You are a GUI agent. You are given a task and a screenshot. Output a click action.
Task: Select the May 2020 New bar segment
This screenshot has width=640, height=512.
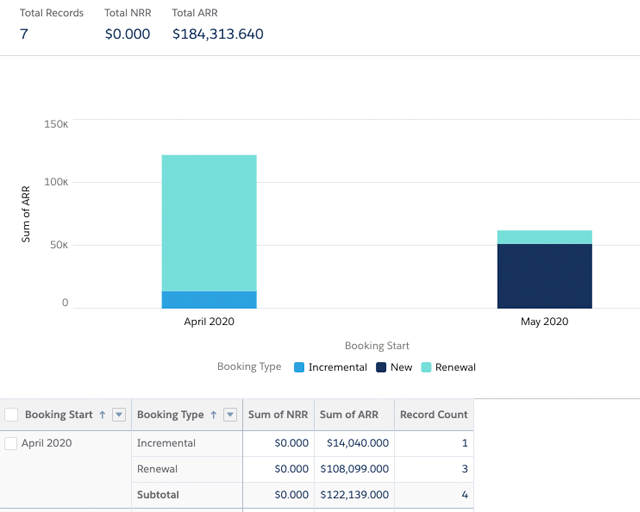click(x=544, y=276)
